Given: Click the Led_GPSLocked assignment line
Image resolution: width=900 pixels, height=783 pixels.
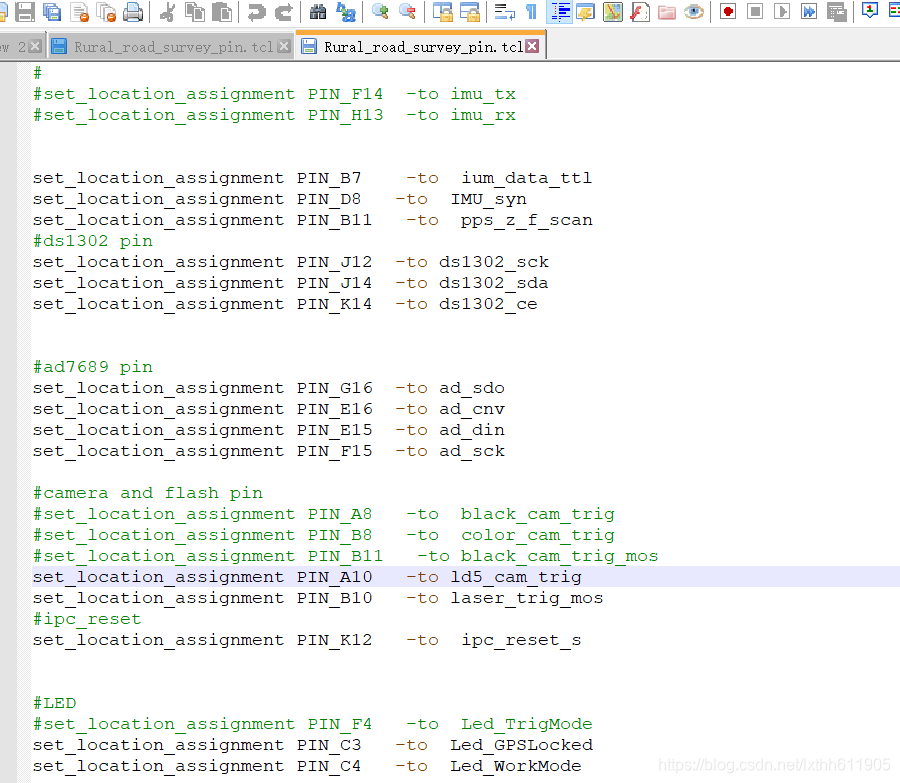Looking at the screenshot, I should pos(313,745).
